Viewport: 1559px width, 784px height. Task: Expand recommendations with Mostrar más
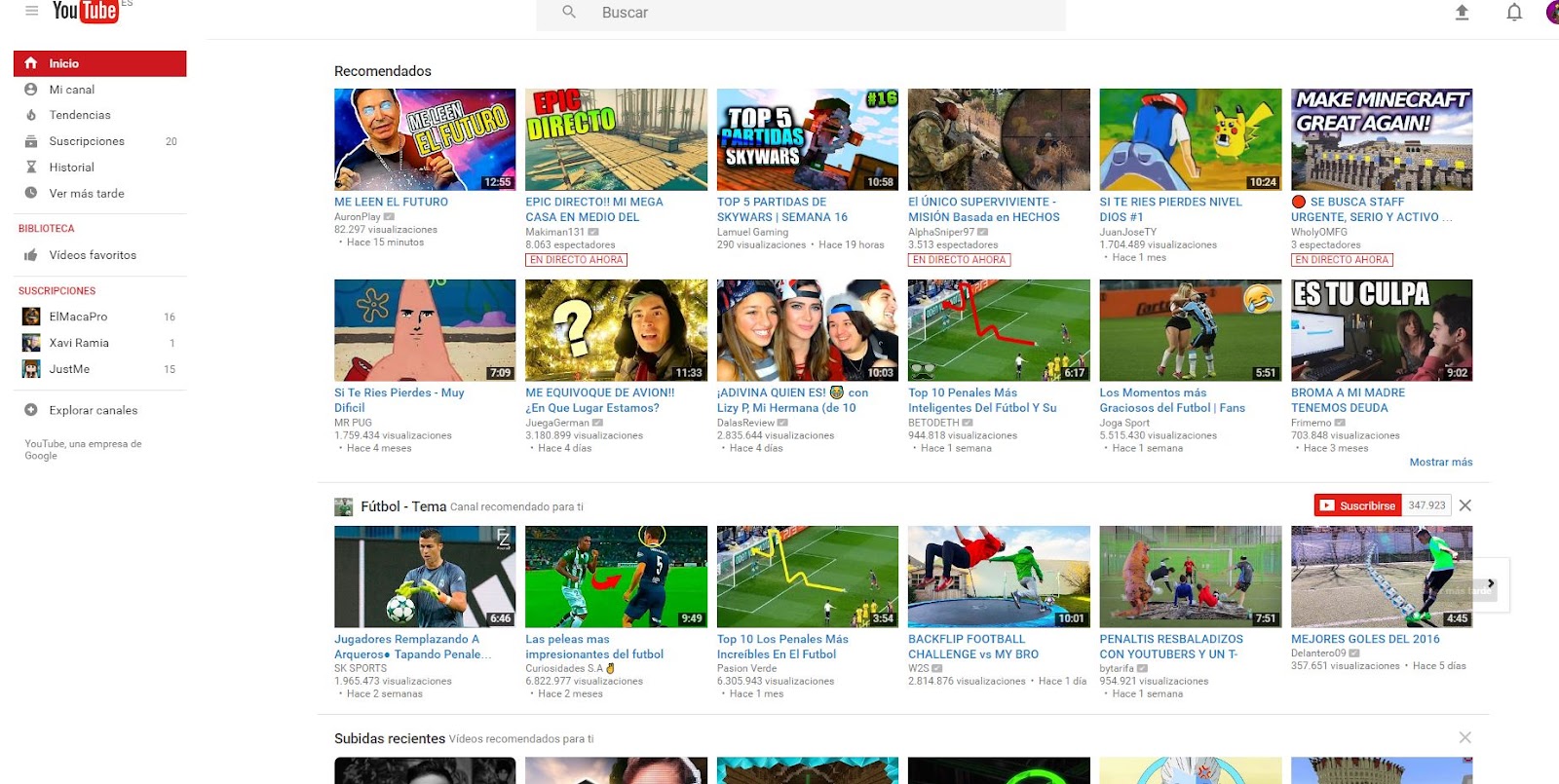(x=1441, y=462)
